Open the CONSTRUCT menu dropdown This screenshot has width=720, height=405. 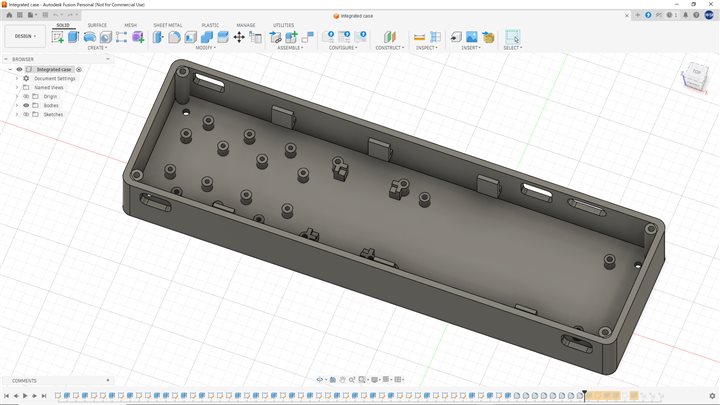389,48
